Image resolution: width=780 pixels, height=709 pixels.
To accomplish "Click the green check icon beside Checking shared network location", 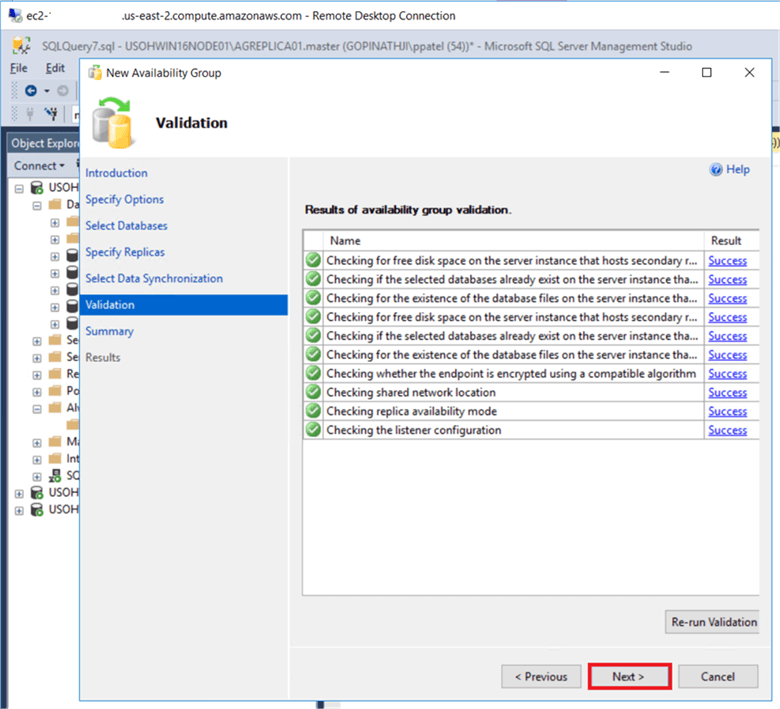I will 313,393.
